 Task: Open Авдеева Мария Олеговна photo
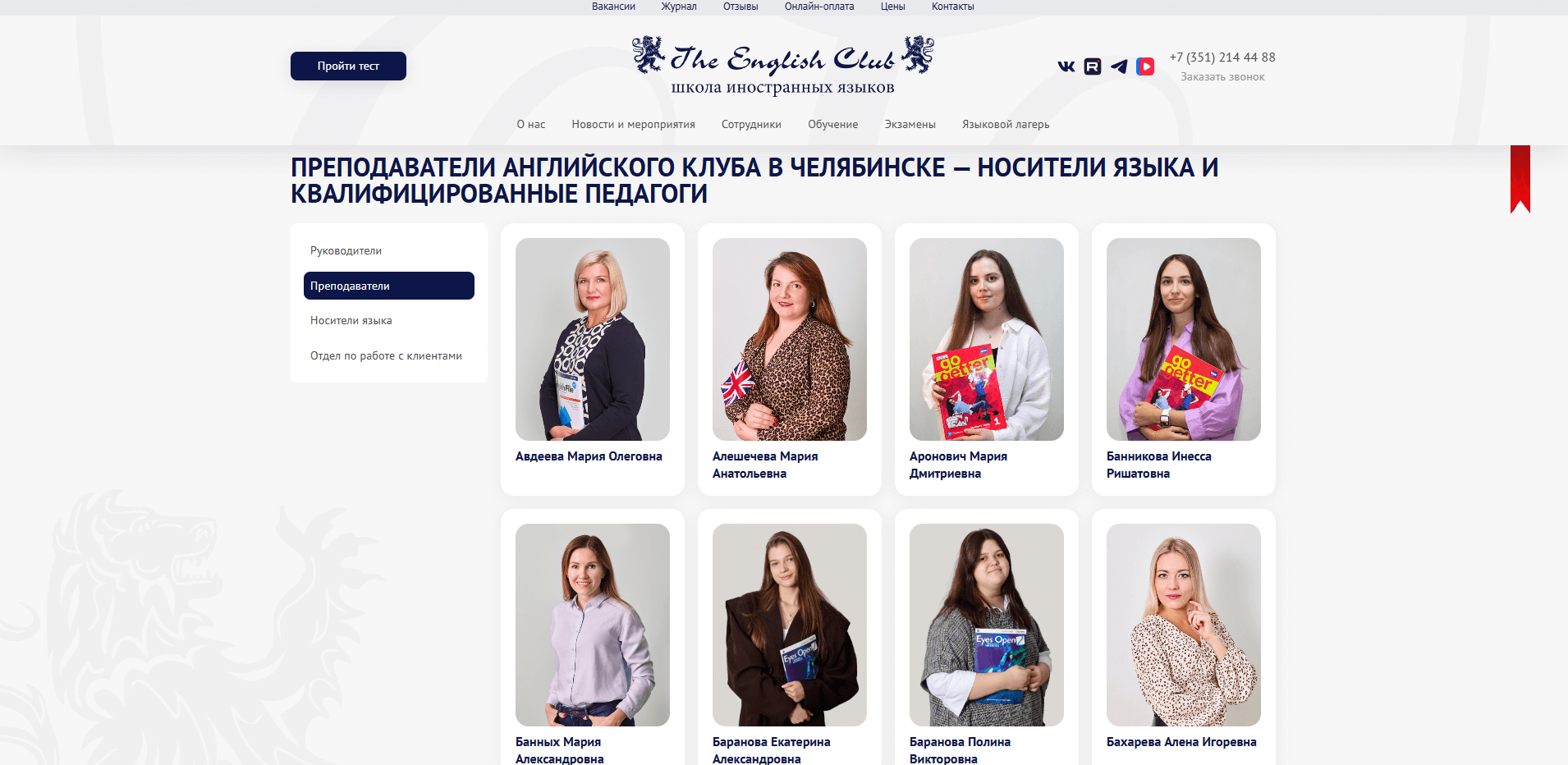point(593,339)
